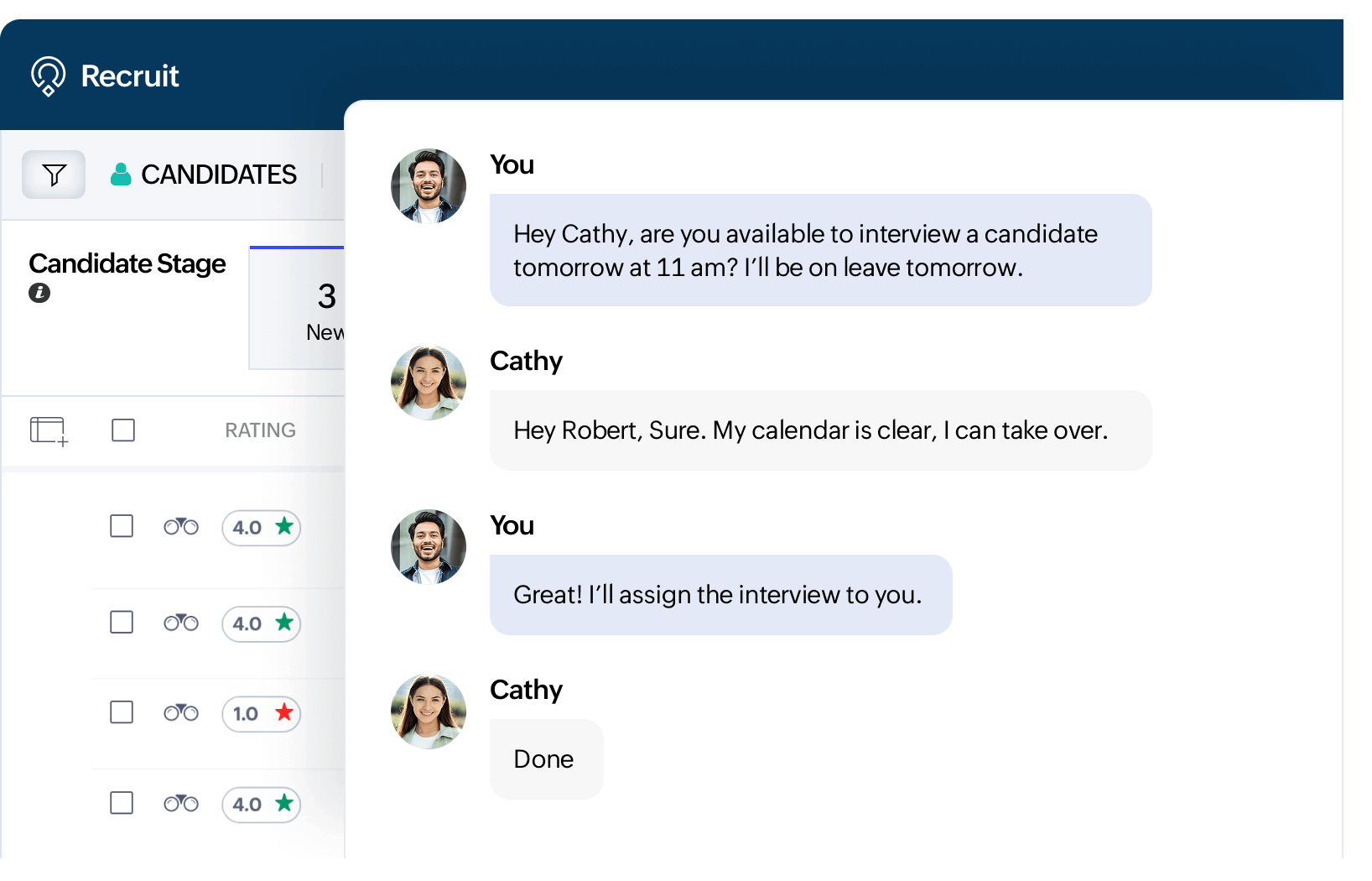Open filters using the funnel icon
This screenshot has width=1372, height=881.
click(x=54, y=175)
